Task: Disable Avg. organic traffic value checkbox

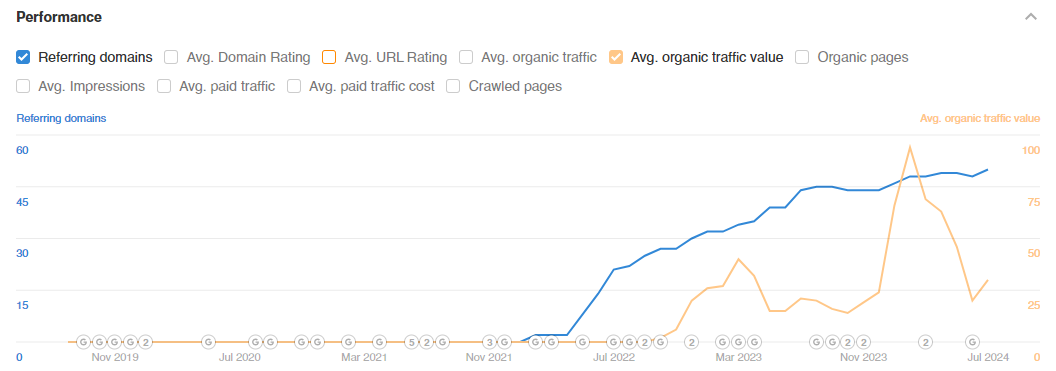Action: (x=616, y=57)
